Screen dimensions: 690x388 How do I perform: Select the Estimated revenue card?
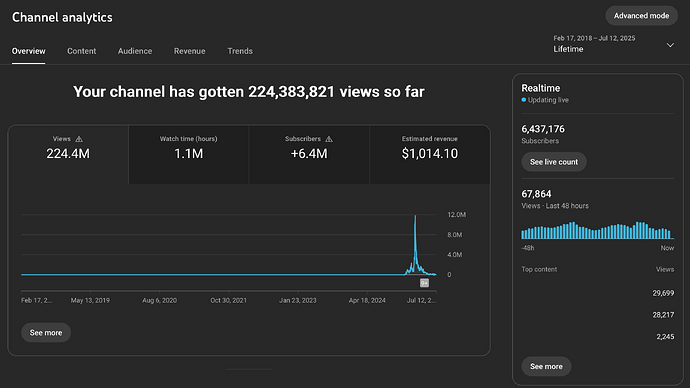click(429, 154)
